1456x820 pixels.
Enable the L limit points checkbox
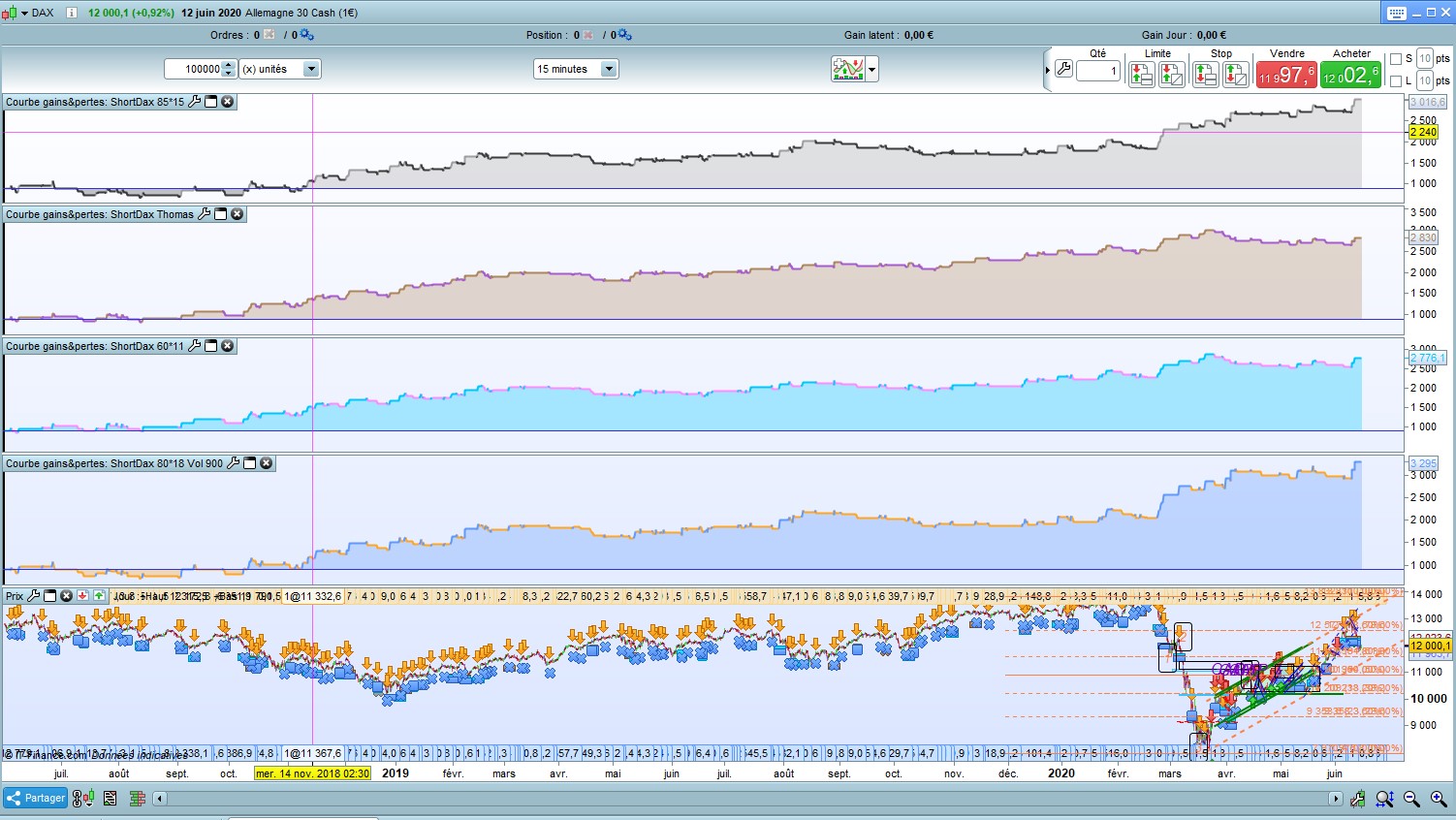coord(1396,81)
